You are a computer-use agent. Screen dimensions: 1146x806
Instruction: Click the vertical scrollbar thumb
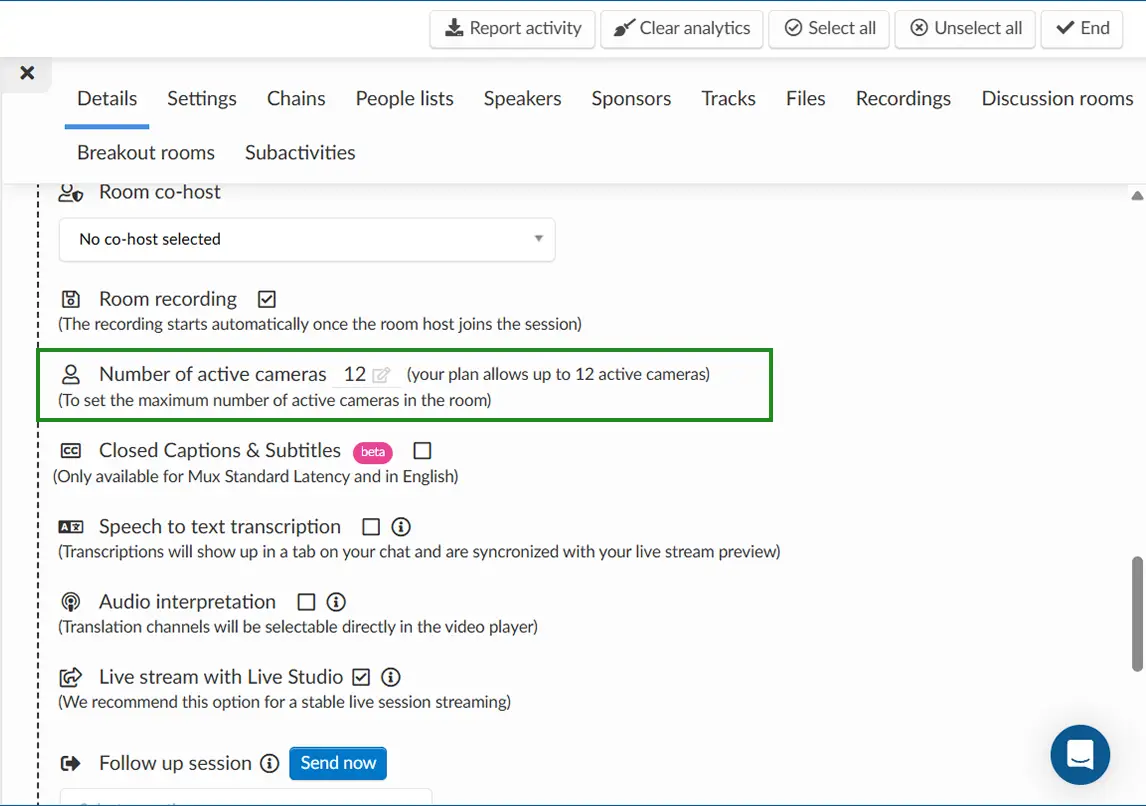[1137, 613]
